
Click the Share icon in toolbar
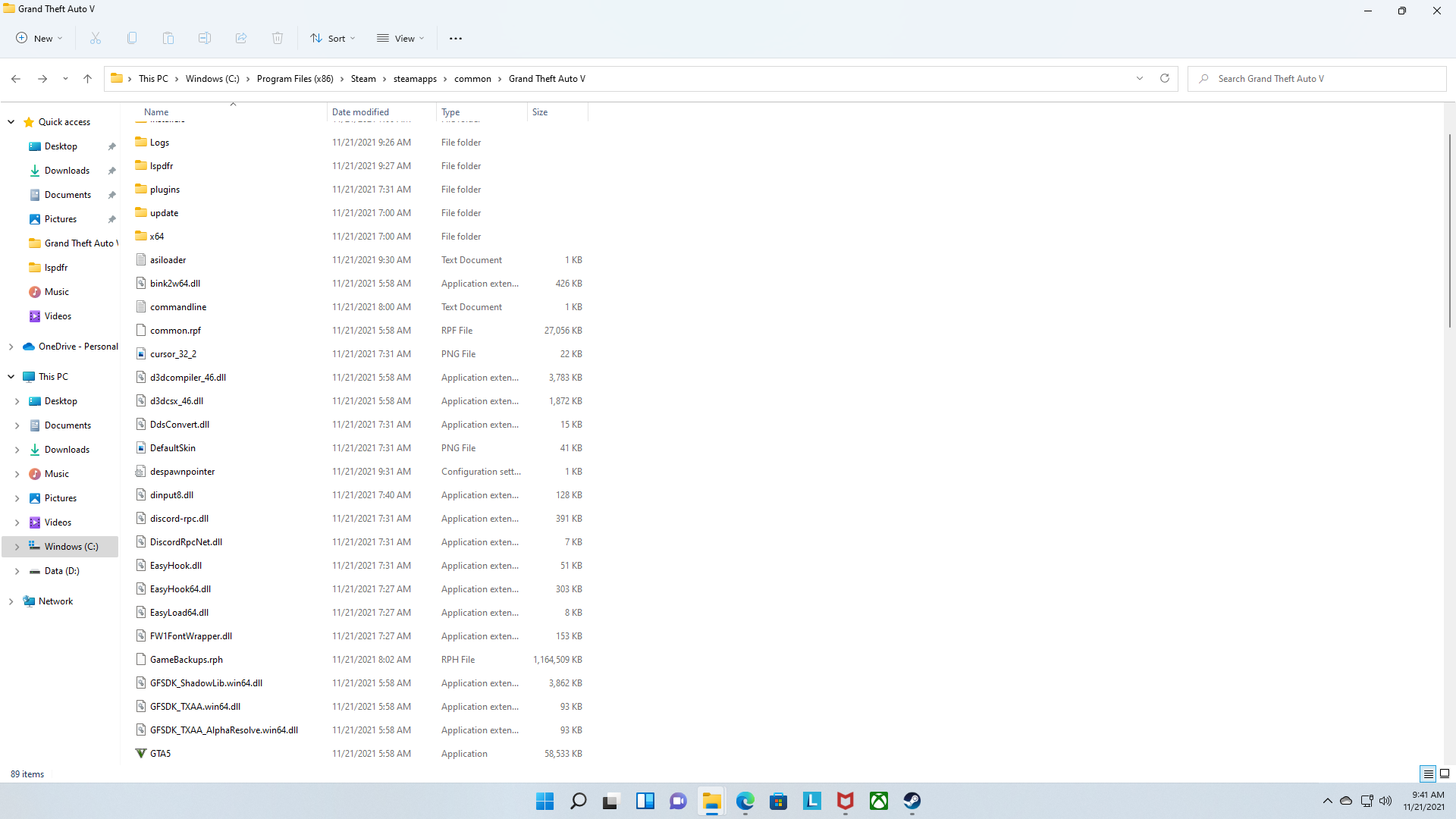pos(241,38)
